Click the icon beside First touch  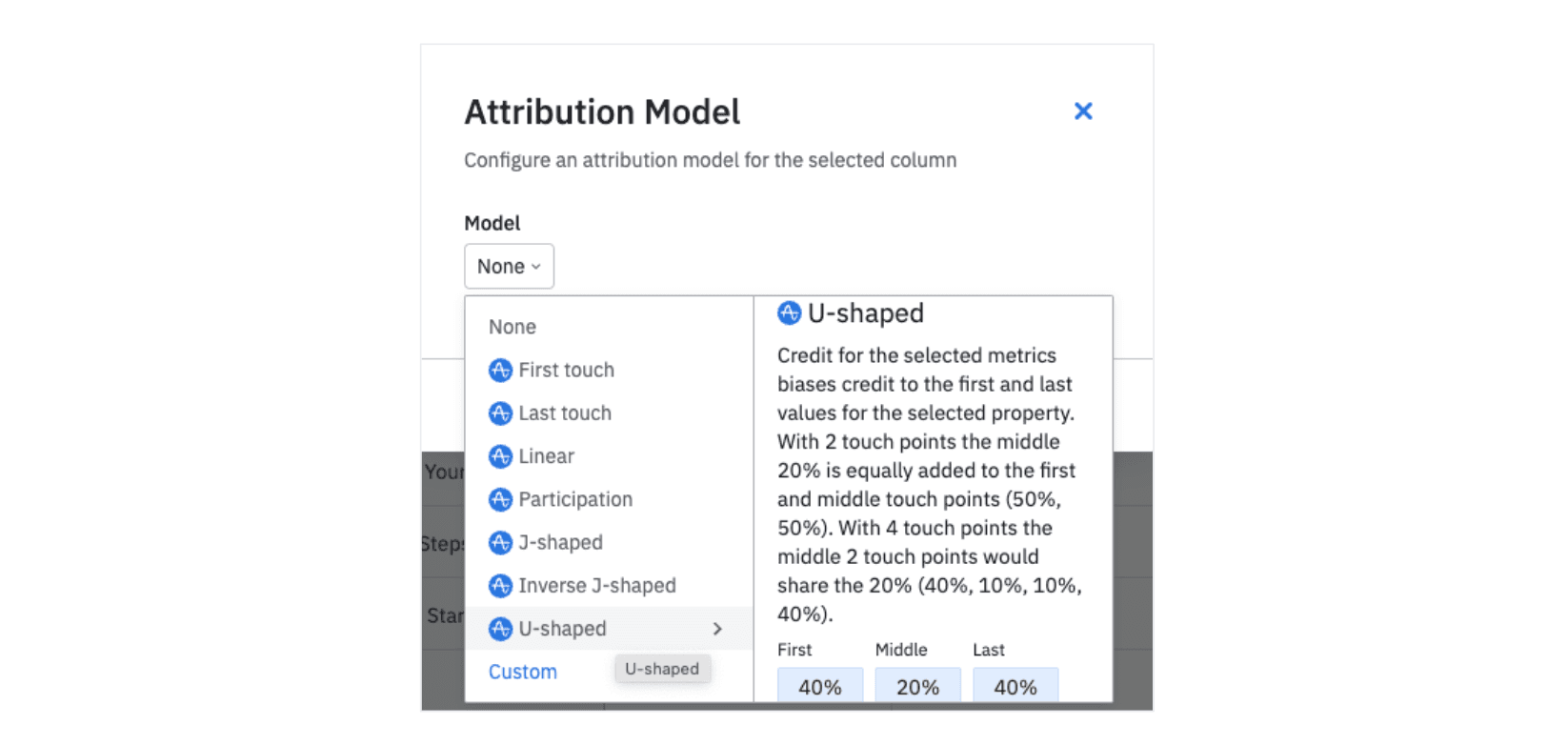[x=500, y=371]
